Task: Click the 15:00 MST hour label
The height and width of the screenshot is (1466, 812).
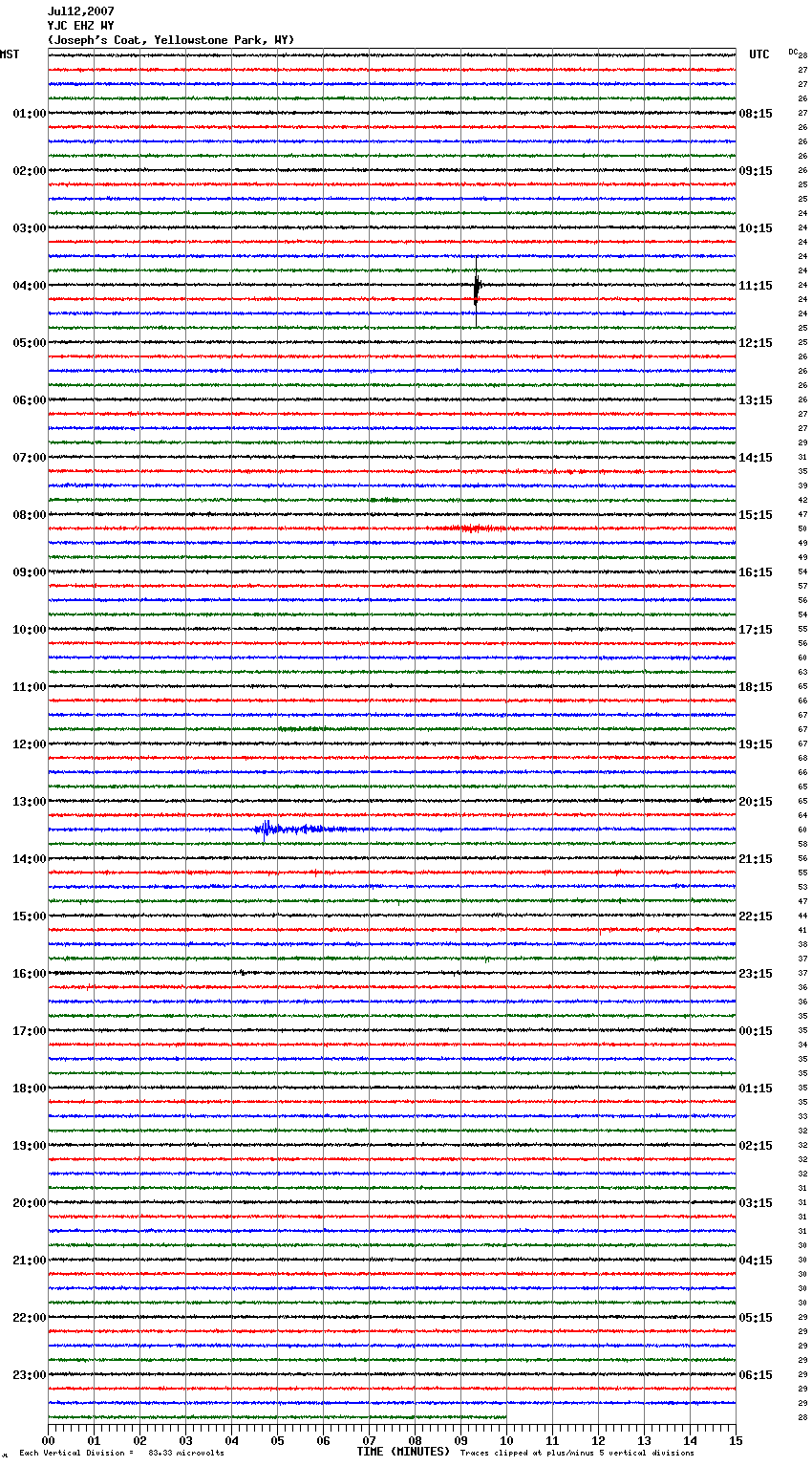Action: [29, 916]
